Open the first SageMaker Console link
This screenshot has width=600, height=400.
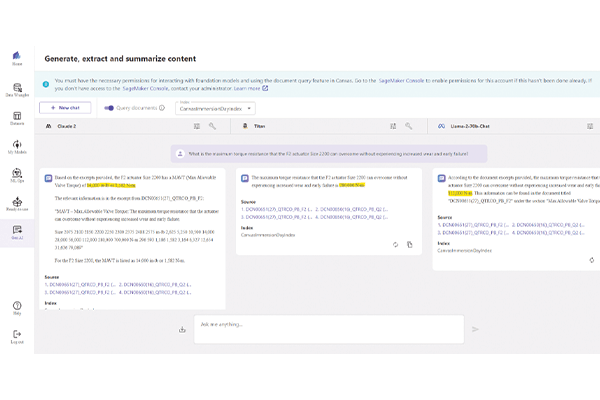tap(401, 81)
